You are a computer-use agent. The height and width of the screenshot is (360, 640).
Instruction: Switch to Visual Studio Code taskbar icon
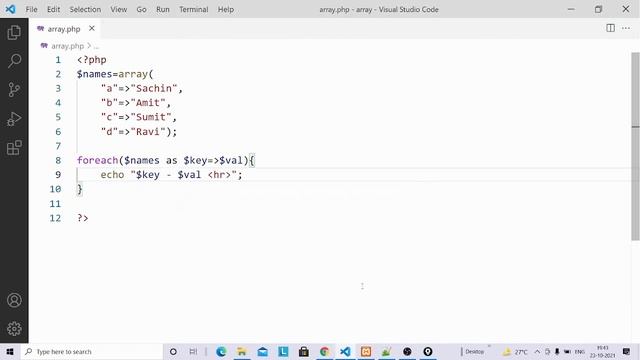click(345, 351)
